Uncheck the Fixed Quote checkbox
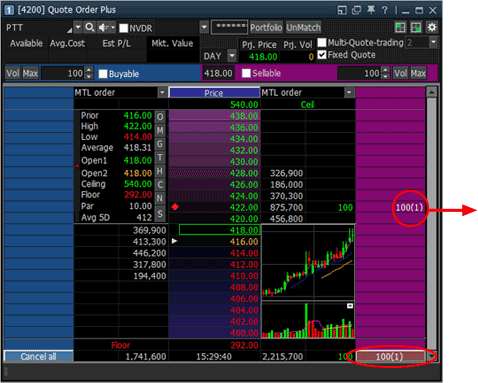This screenshot has width=478, height=383. [322, 54]
